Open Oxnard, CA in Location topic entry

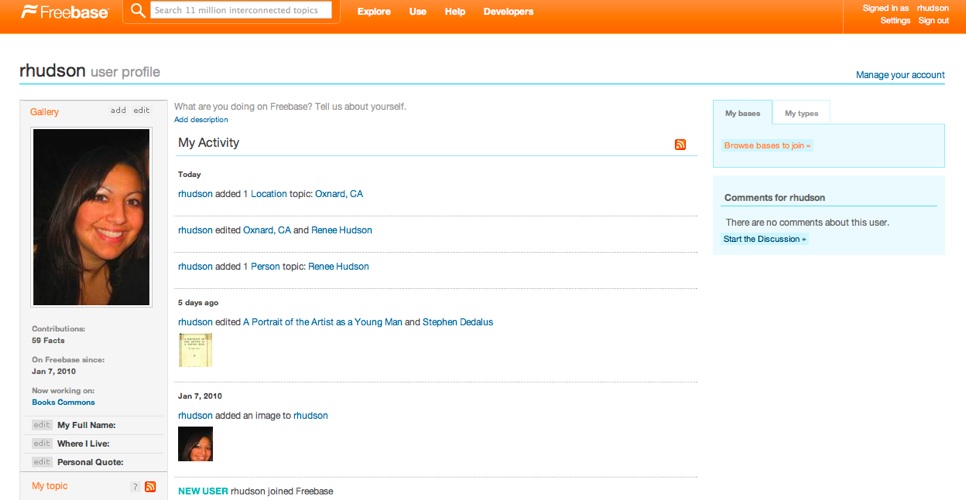(339, 193)
